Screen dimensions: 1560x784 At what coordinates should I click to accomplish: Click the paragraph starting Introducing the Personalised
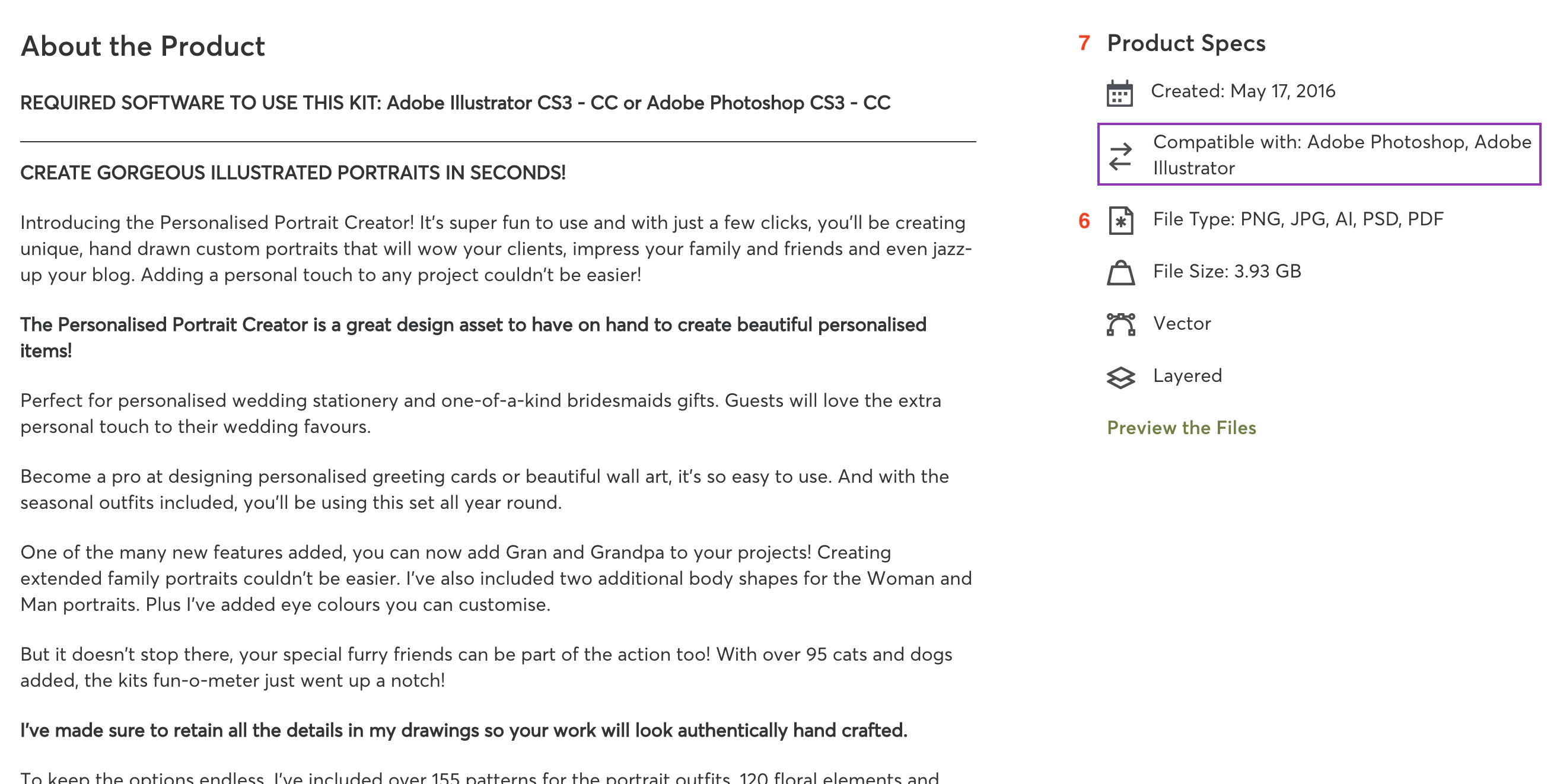496,249
